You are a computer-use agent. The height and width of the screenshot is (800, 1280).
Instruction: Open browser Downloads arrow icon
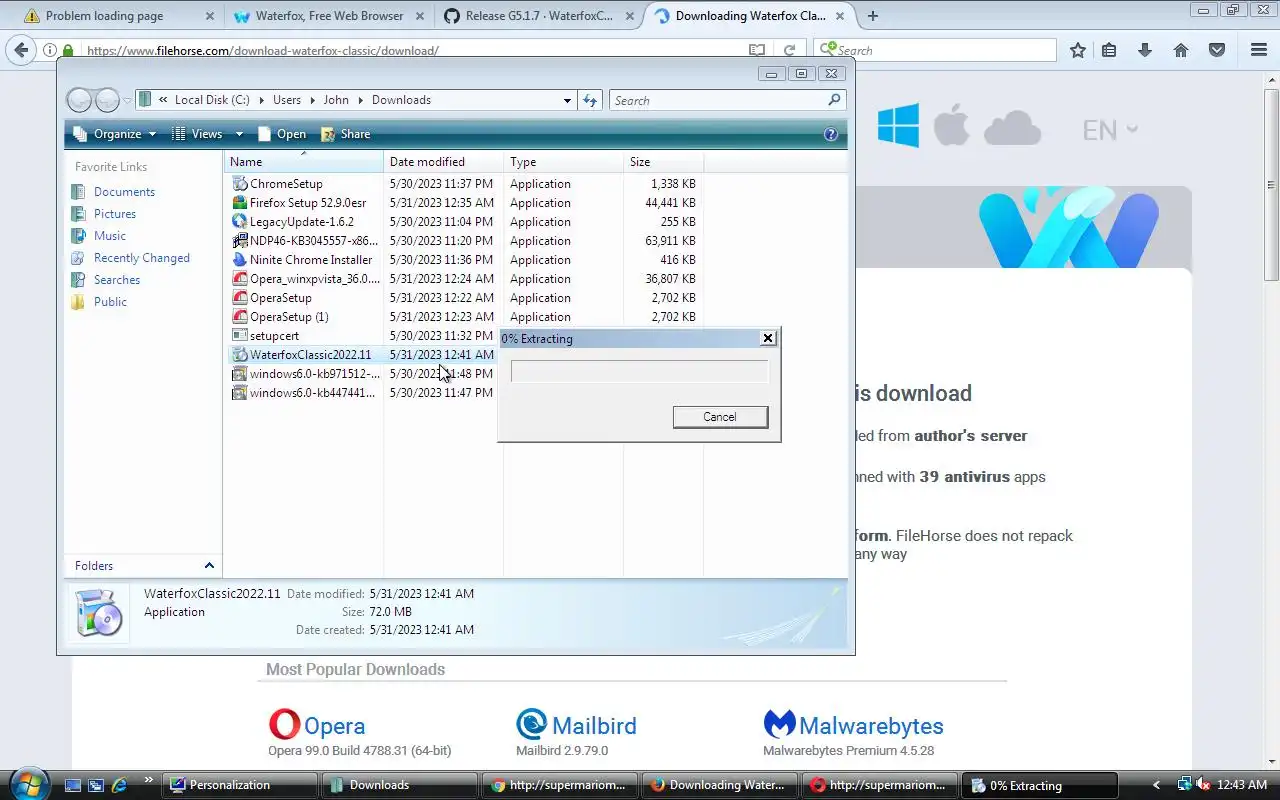1145,50
